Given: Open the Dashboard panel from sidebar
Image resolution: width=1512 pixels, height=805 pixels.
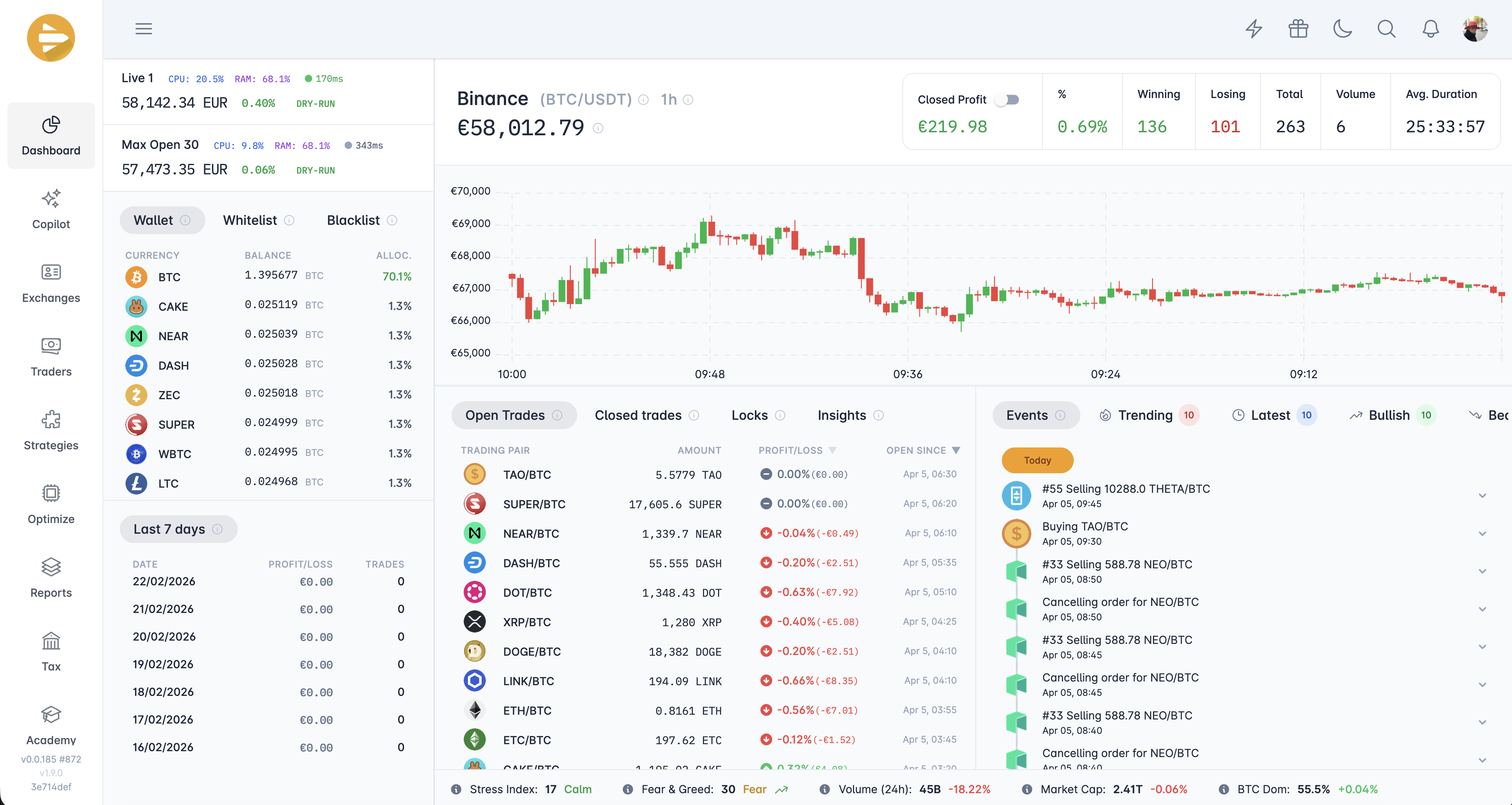Looking at the screenshot, I should (51, 136).
